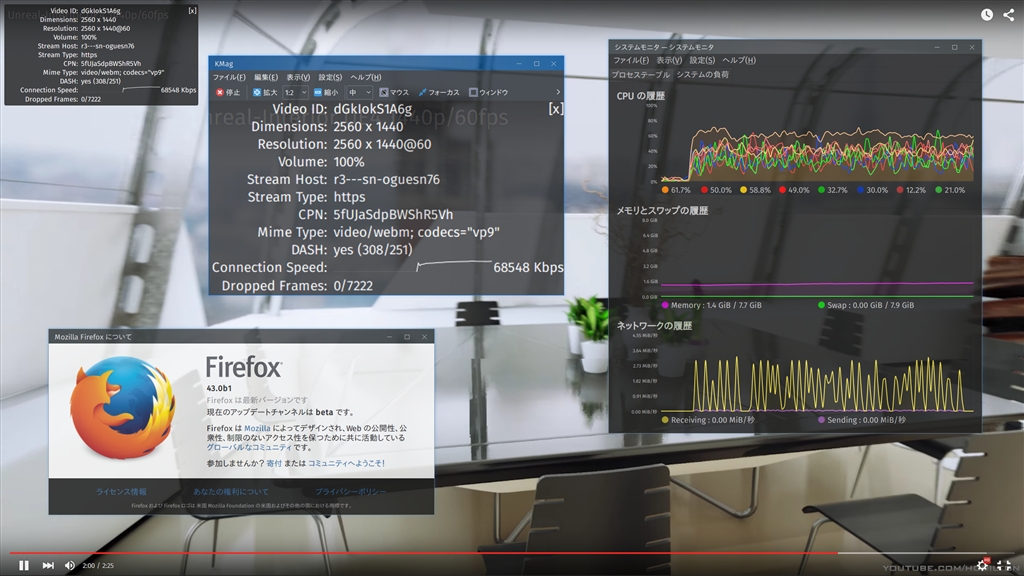
Task: Click the 68548 Kbps text in stats overlay
Action: 178,90
